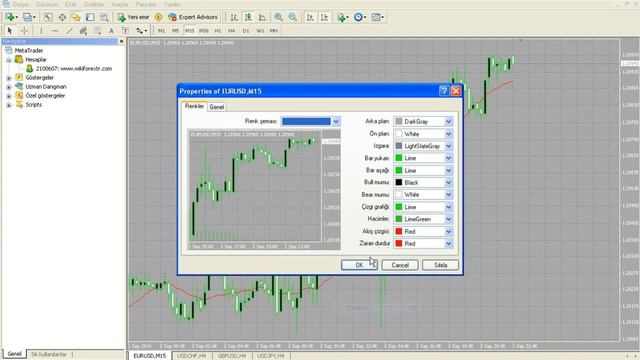Toggle chart shift
This screenshot has height=360, width=640.
pos(324,17)
